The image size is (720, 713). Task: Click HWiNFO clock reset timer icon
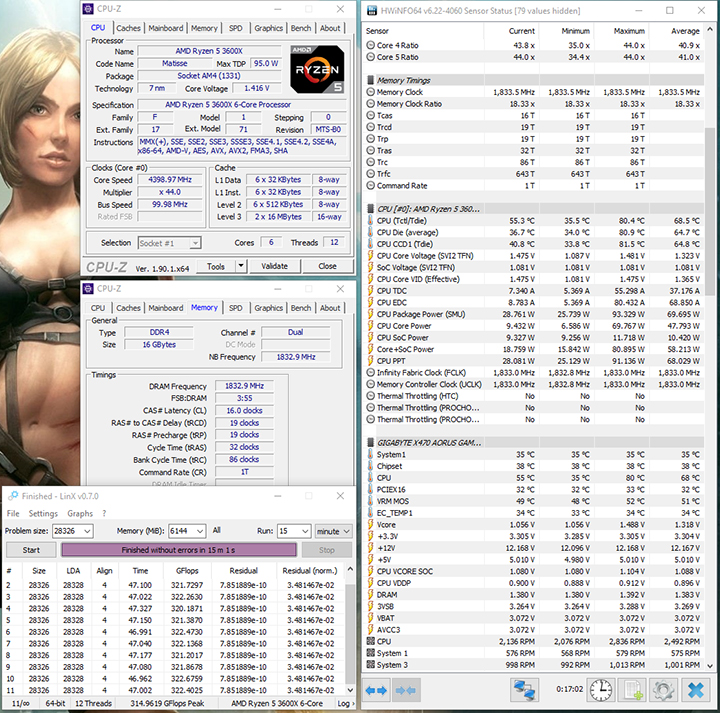click(x=601, y=690)
